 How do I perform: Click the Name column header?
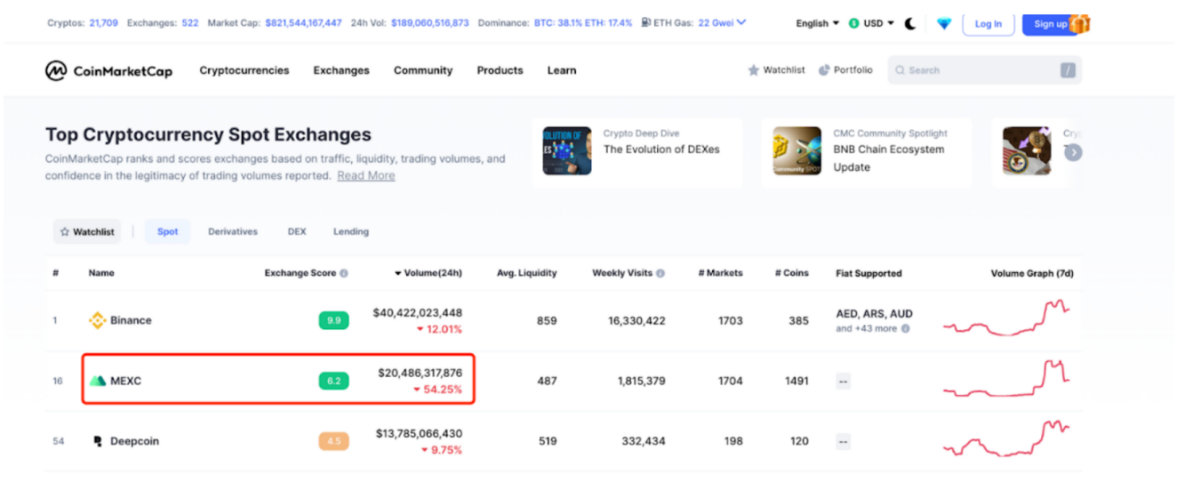[x=100, y=273]
